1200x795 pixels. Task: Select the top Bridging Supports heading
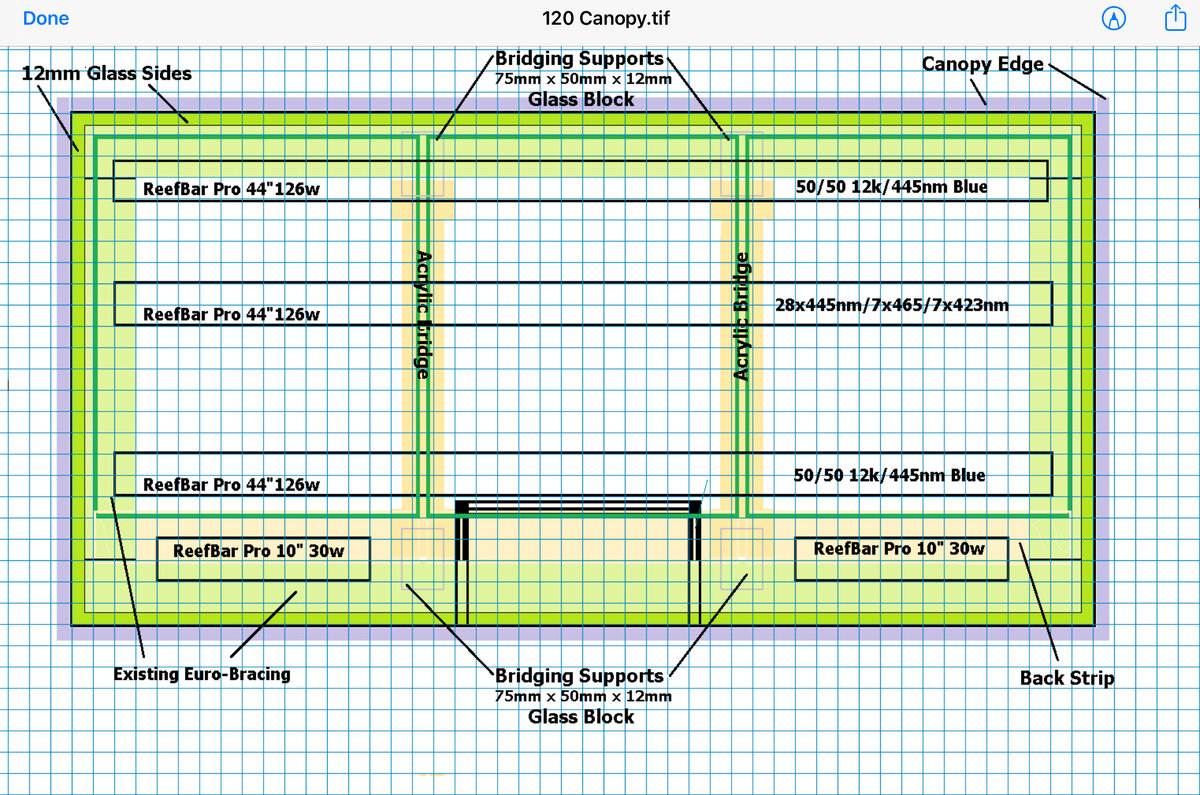[579, 59]
